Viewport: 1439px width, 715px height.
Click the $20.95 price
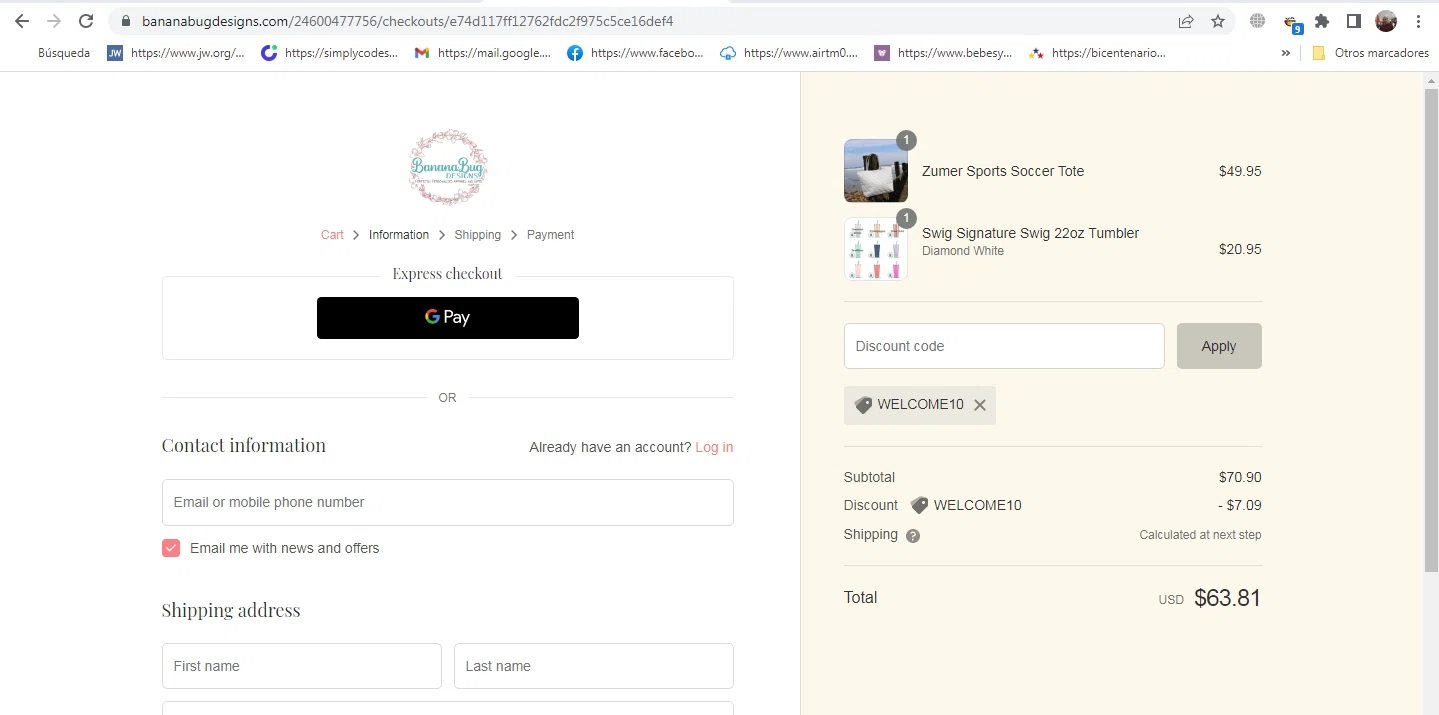point(1240,249)
